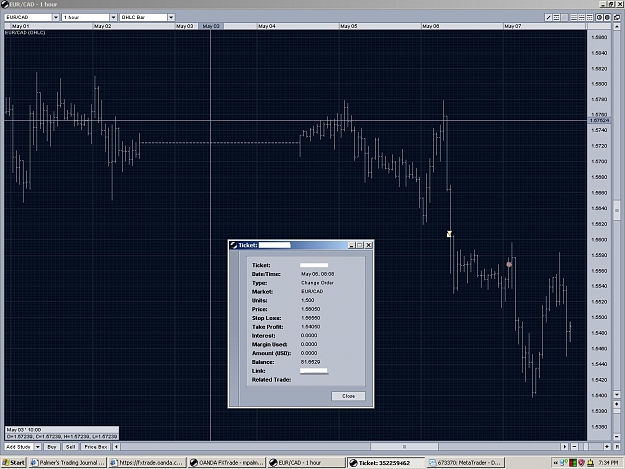Screen dimensions: 625x469
Task: Click the zoom out minus button
Action: [x=574, y=447]
